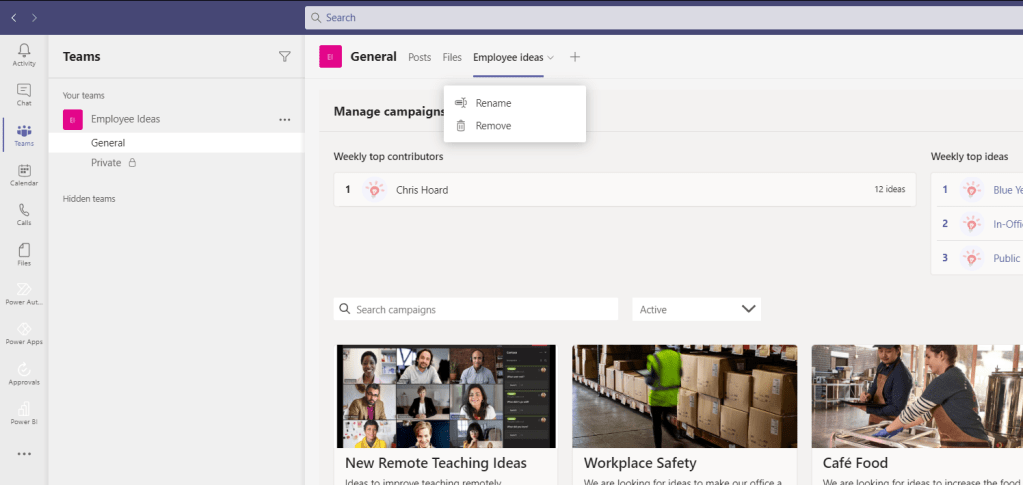Image resolution: width=1023 pixels, height=485 pixels.
Task: Open Power BI in the sidebar
Action: [x=24, y=413]
